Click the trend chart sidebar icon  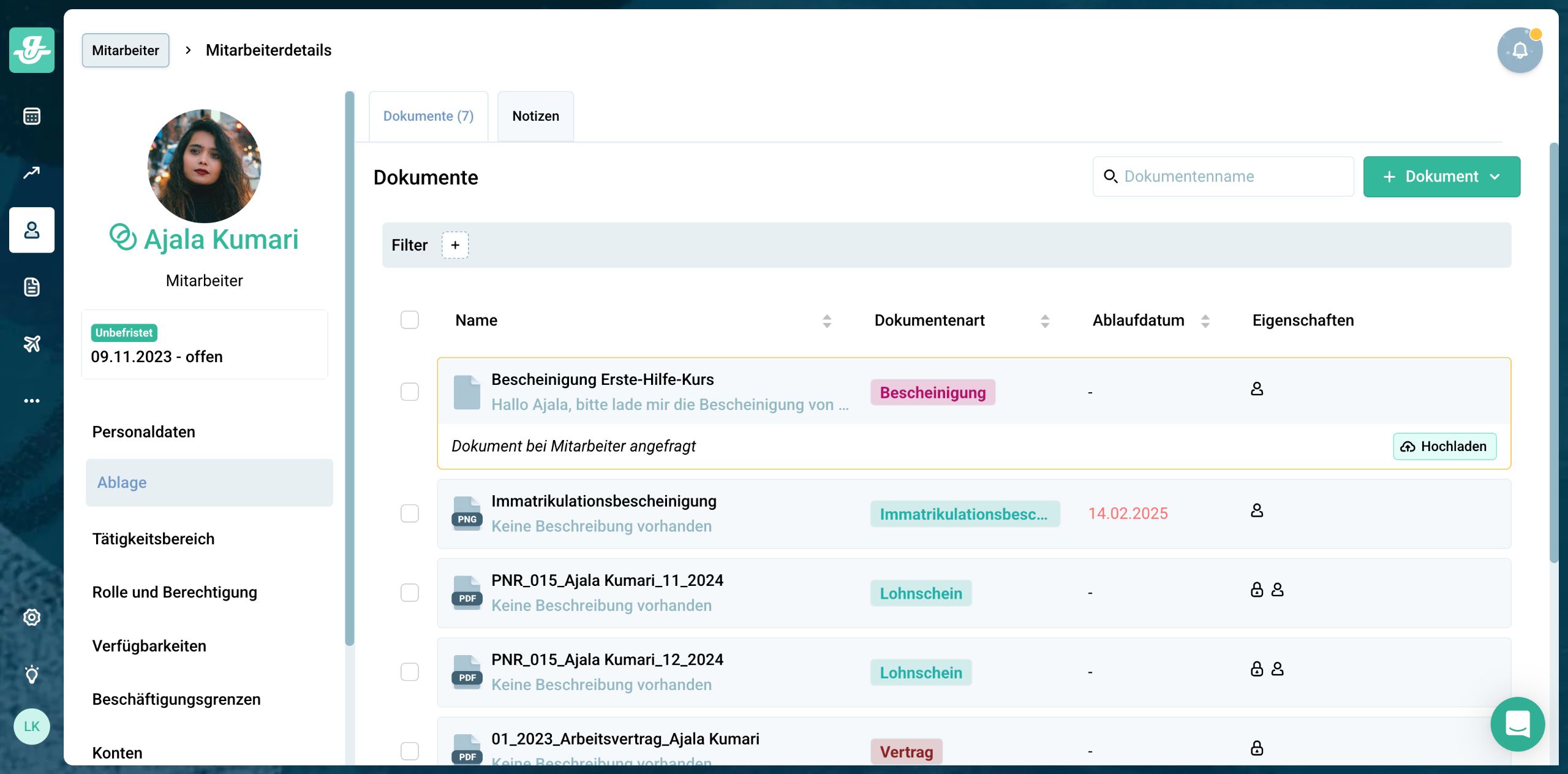(32, 173)
